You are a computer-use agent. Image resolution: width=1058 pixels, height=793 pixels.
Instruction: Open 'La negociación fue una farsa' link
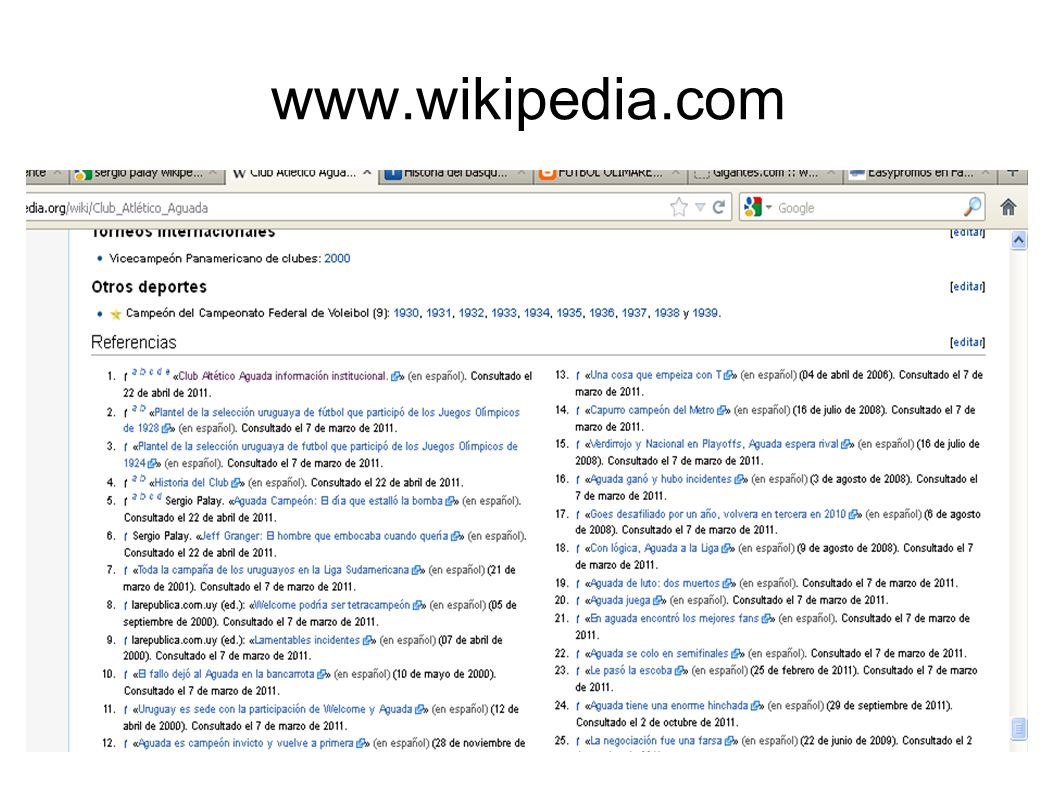656,741
